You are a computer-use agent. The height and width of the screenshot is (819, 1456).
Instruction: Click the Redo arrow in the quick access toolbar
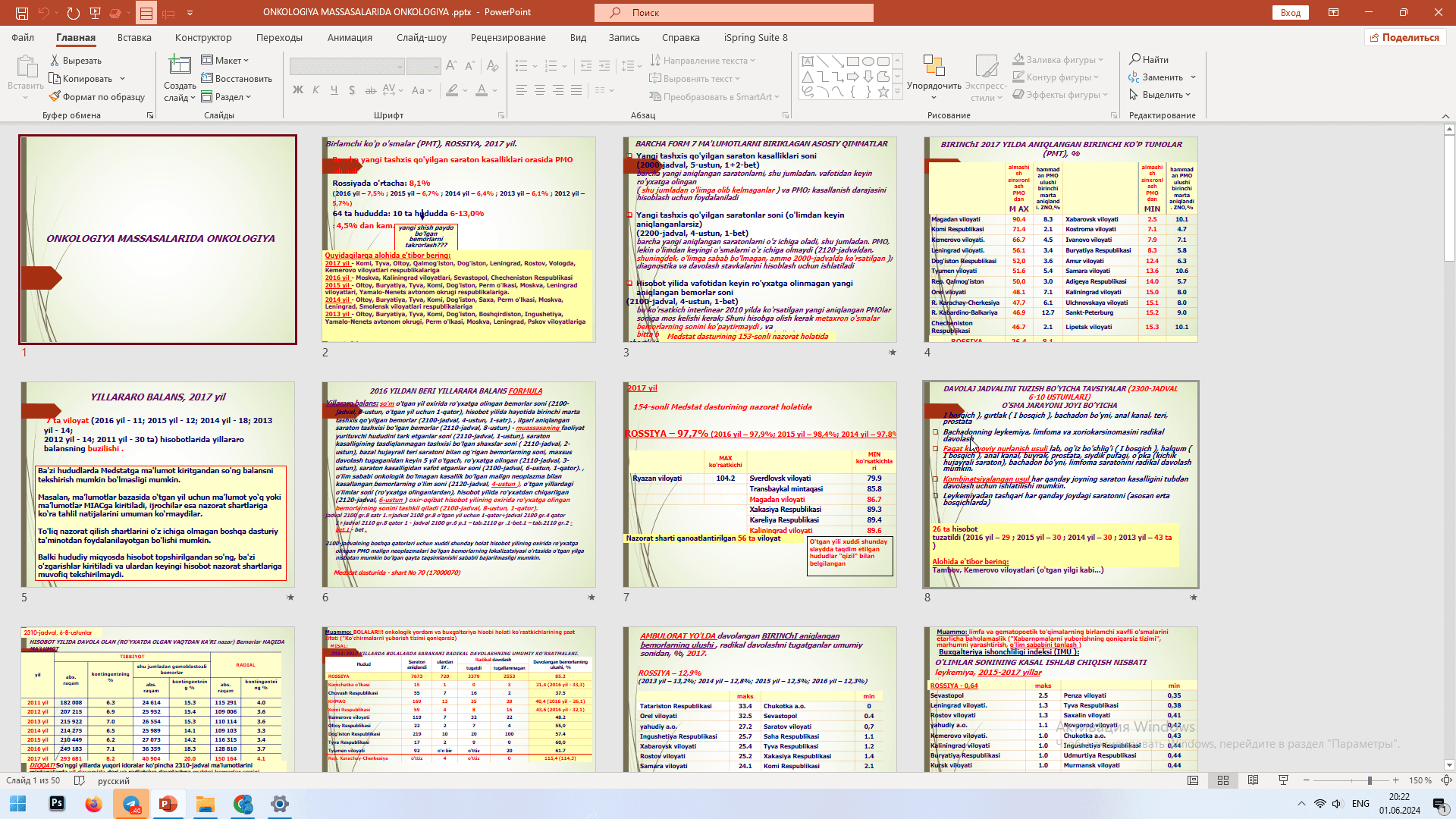coord(73,13)
